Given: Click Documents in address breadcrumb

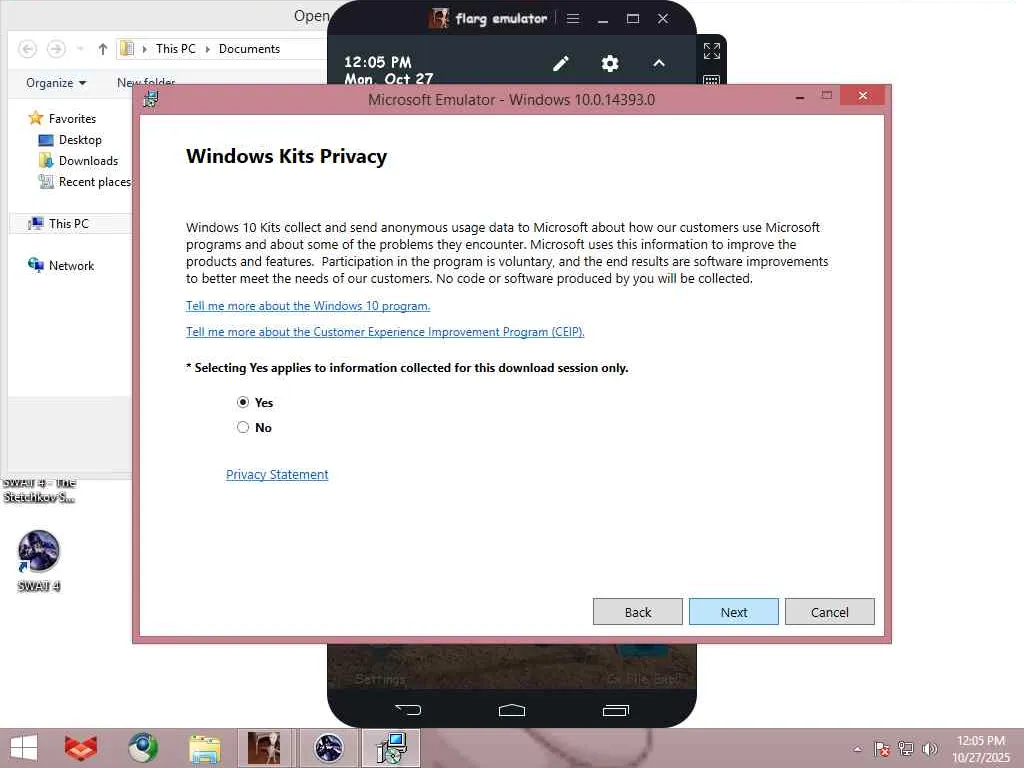Looking at the screenshot, I should (249, 49).
